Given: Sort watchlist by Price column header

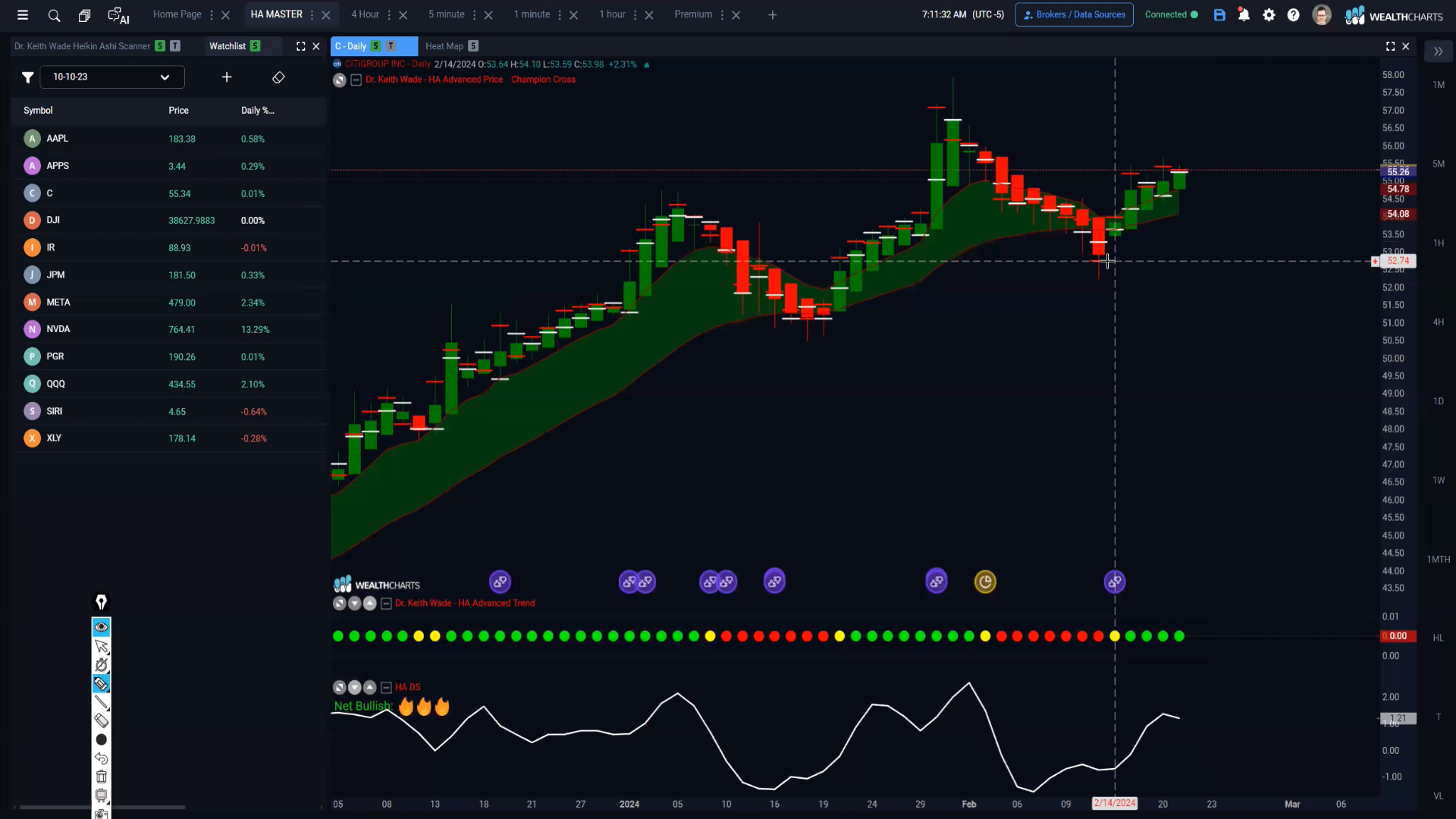Looking at the screenshot, I should pos(178,111).
